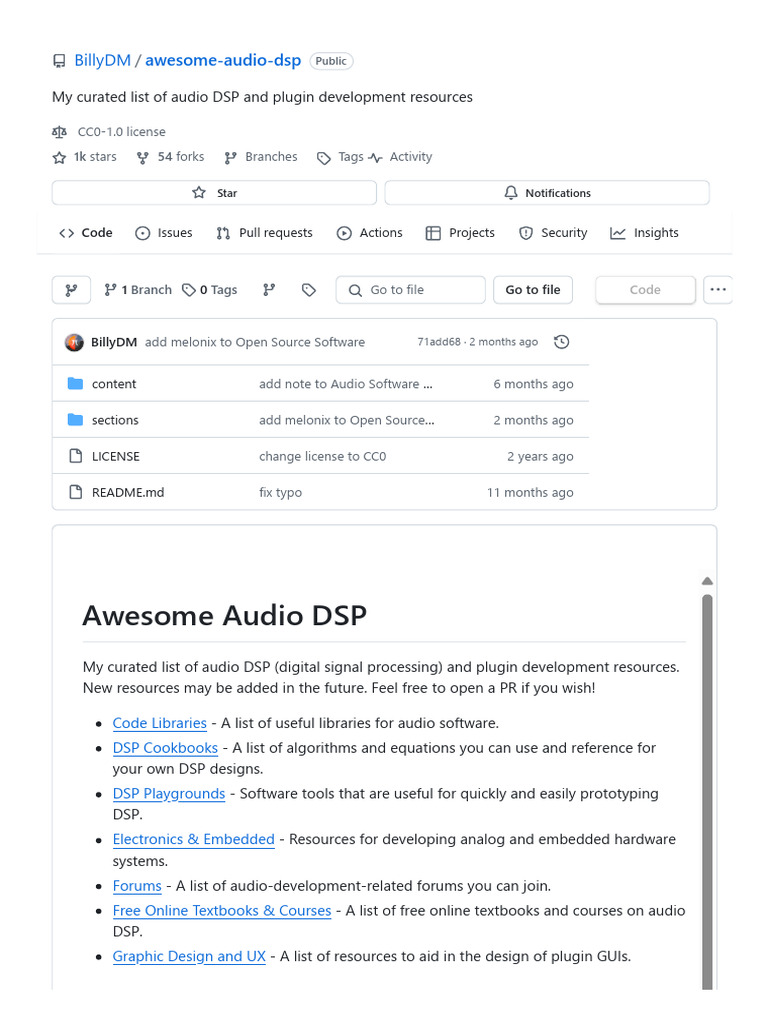The height and width of the screenshot is (1024, 768).
Task: Click the README scrollbar up arrow
Action: 707,581
